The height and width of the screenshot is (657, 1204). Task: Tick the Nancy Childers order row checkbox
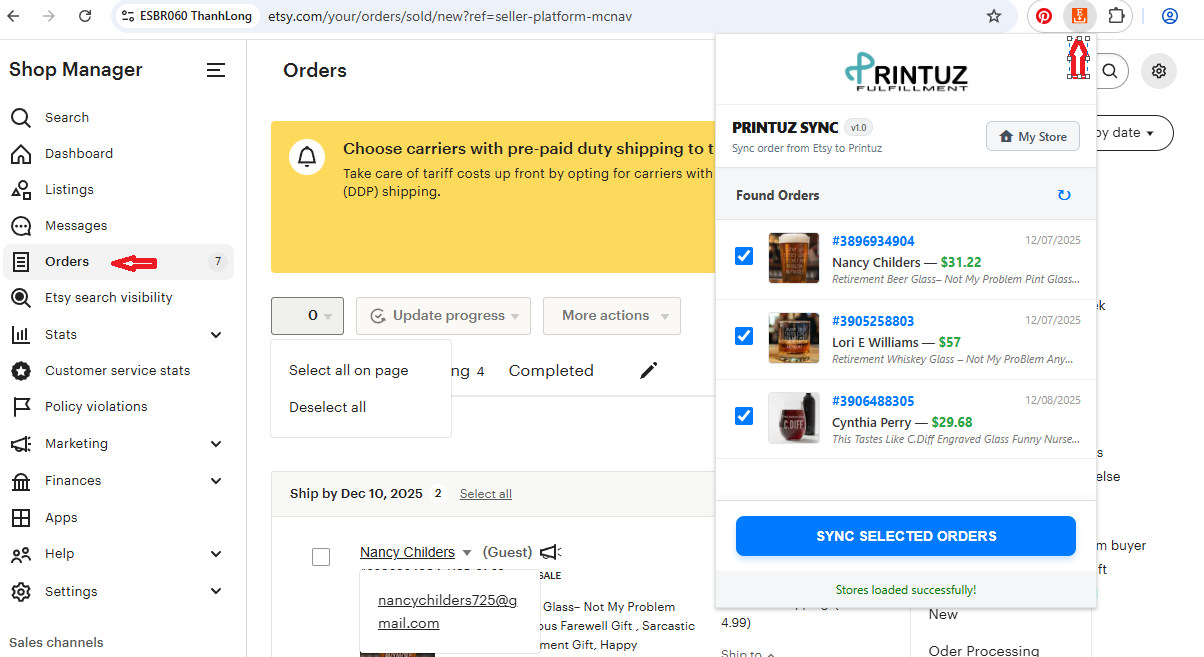coord(321,557)
